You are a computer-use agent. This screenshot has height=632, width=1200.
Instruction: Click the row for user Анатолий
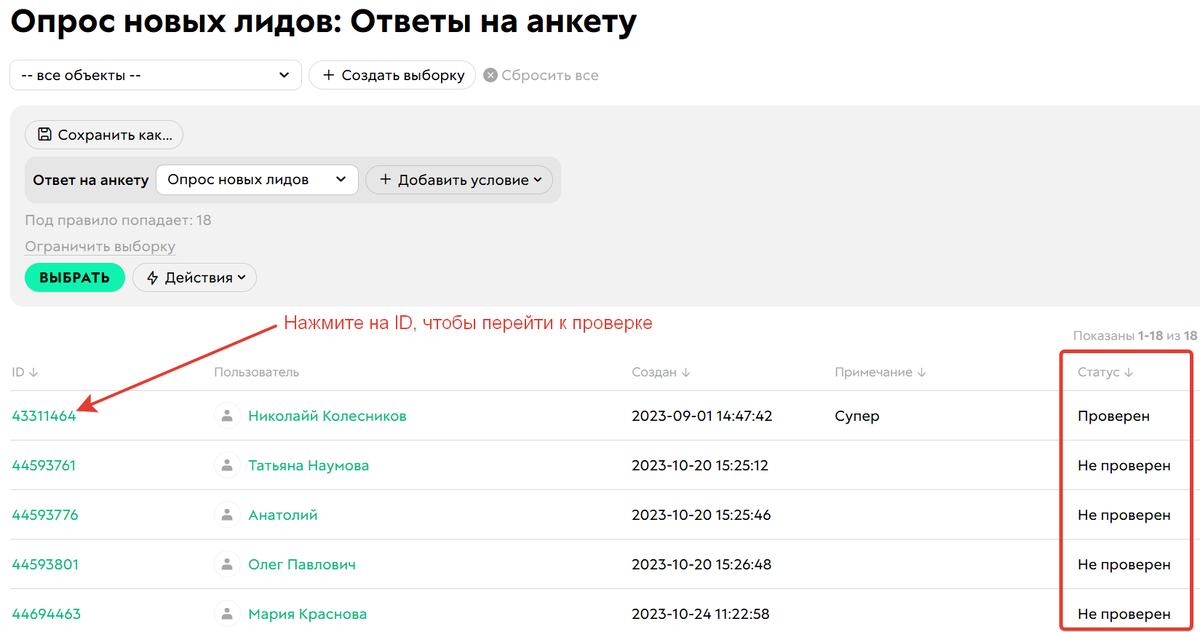[x=281, y=514]
